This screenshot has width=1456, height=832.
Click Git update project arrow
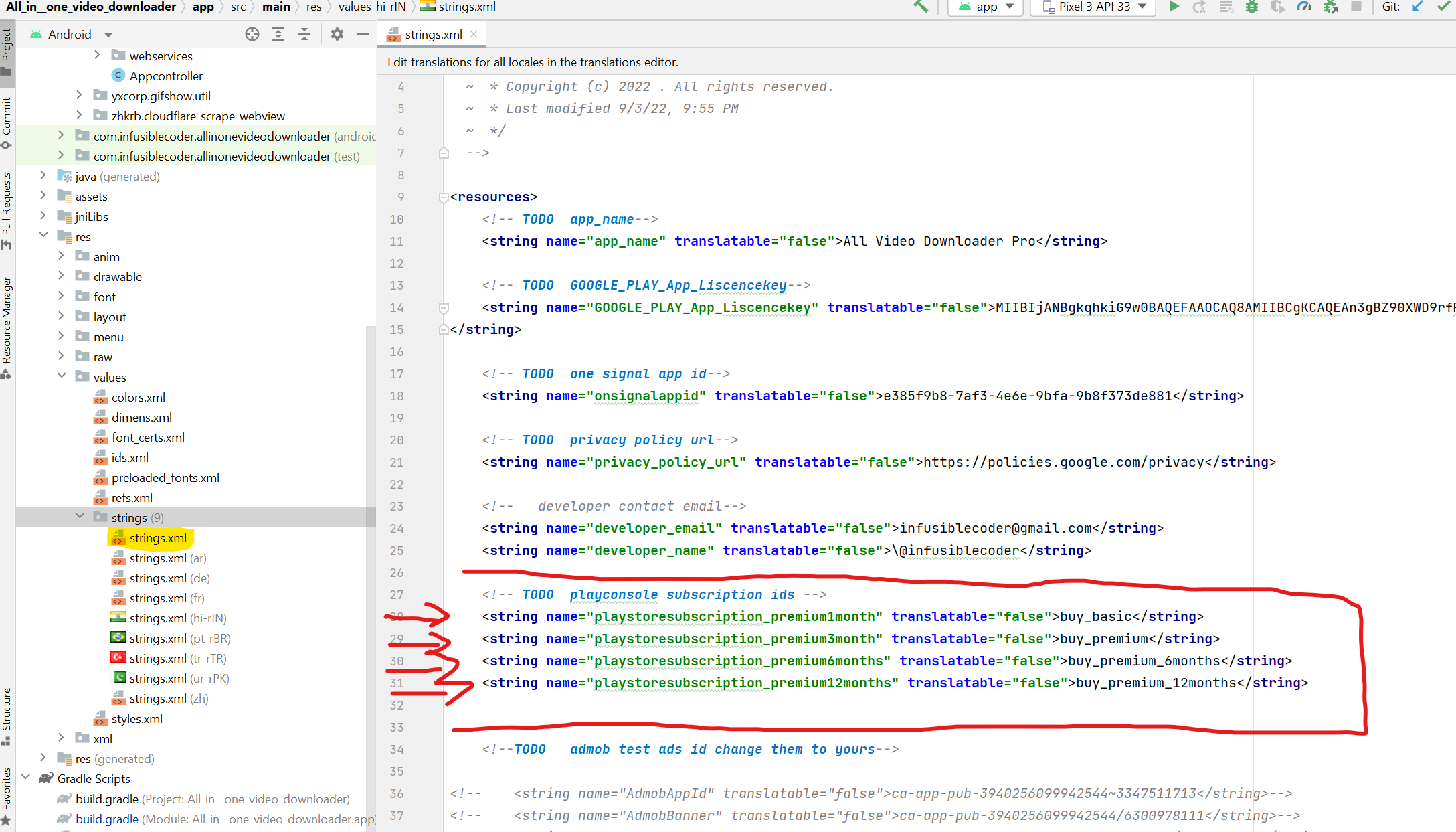[x=1417, y=7]
